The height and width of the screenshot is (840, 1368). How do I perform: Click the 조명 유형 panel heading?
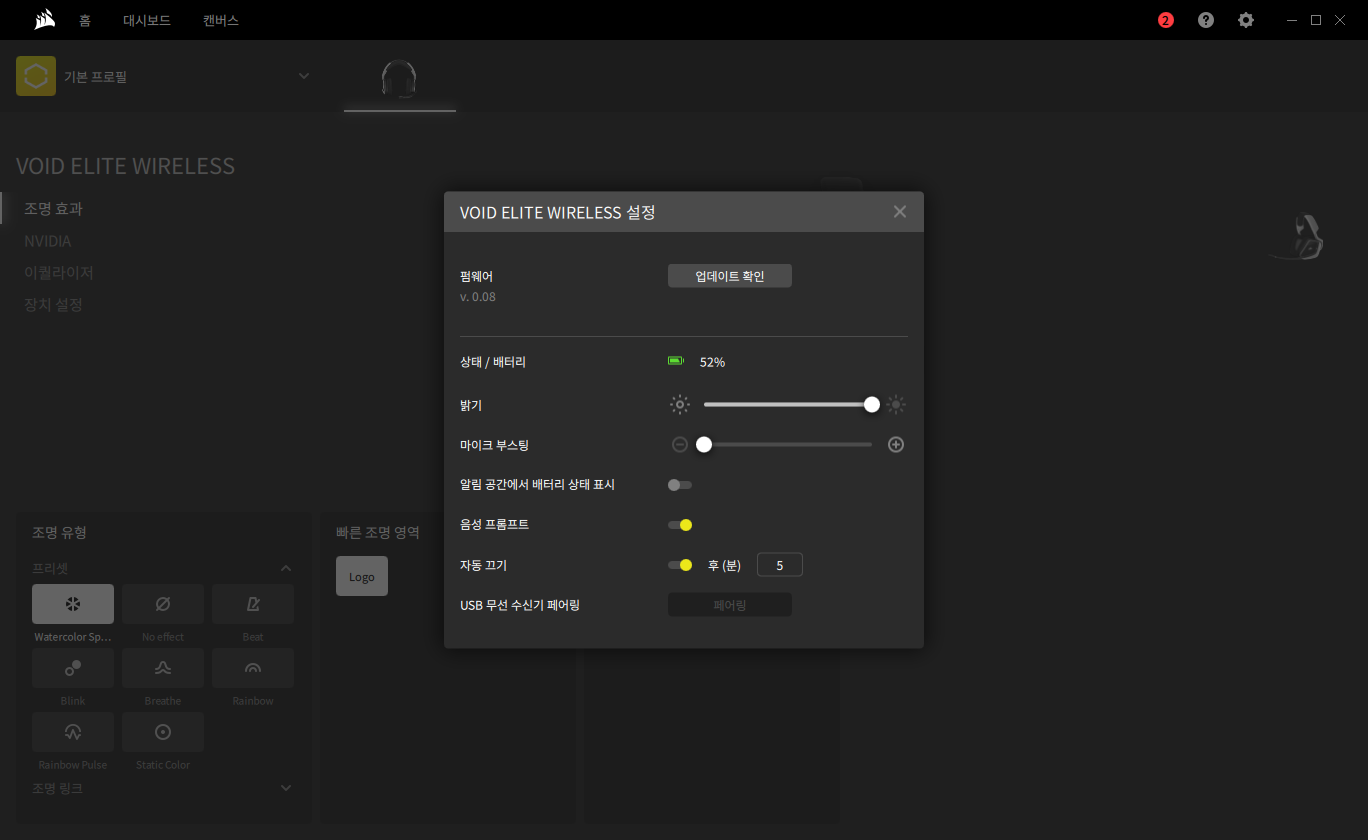tap(60, 532)
